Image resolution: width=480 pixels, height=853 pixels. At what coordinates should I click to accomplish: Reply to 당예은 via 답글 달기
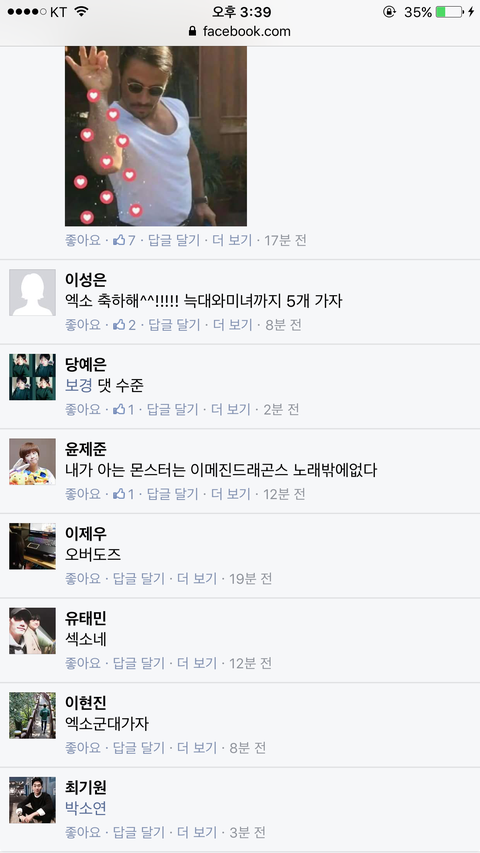(173, 409)
